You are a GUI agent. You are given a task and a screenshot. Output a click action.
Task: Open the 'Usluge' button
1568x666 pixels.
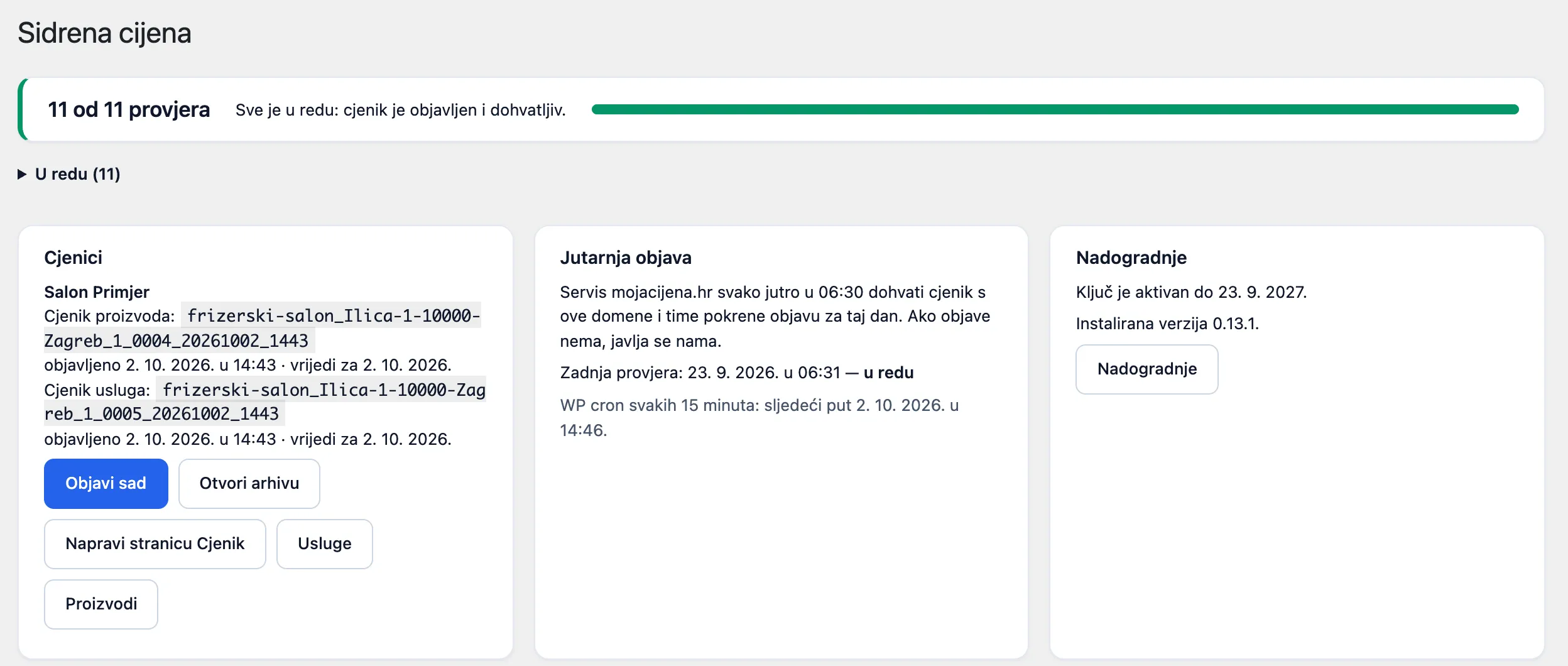(325, 543)
